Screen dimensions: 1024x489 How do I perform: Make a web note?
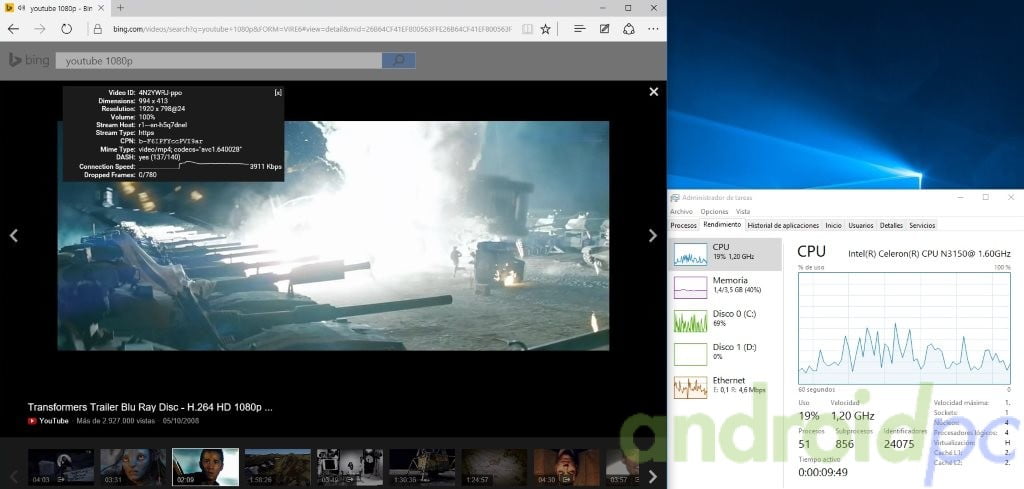(605, 29)
